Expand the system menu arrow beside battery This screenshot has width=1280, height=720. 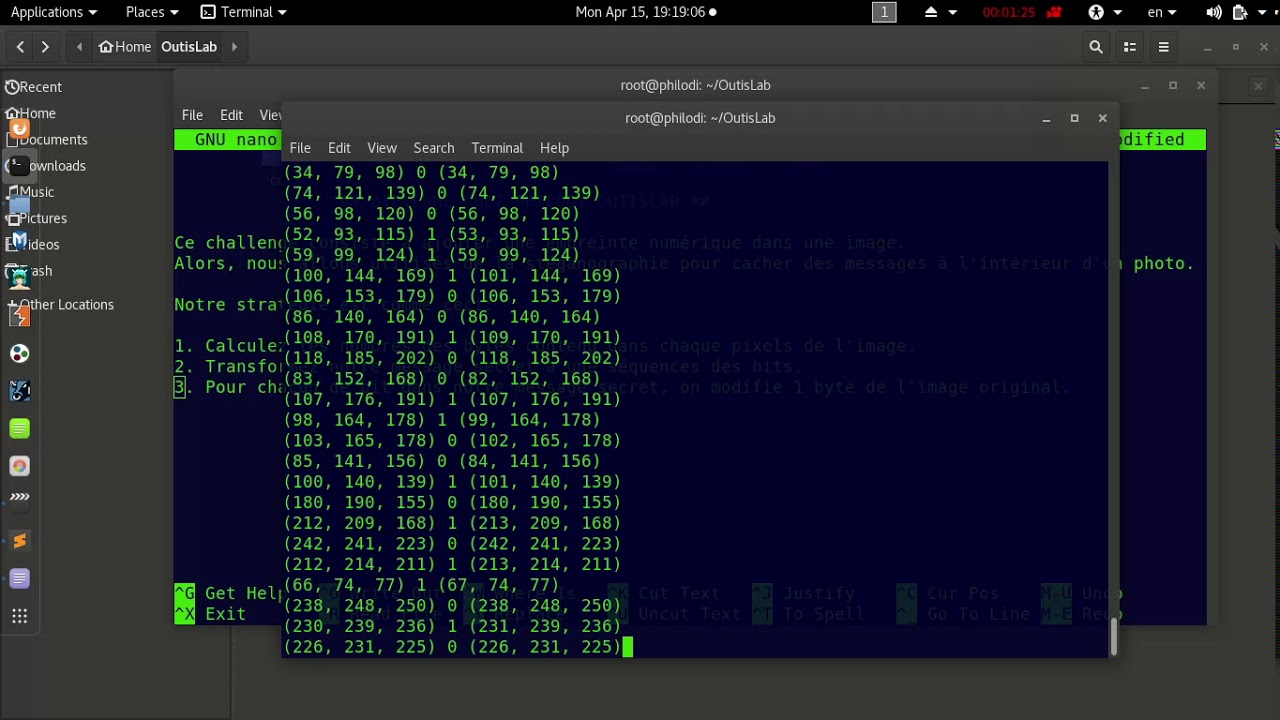1263,12
